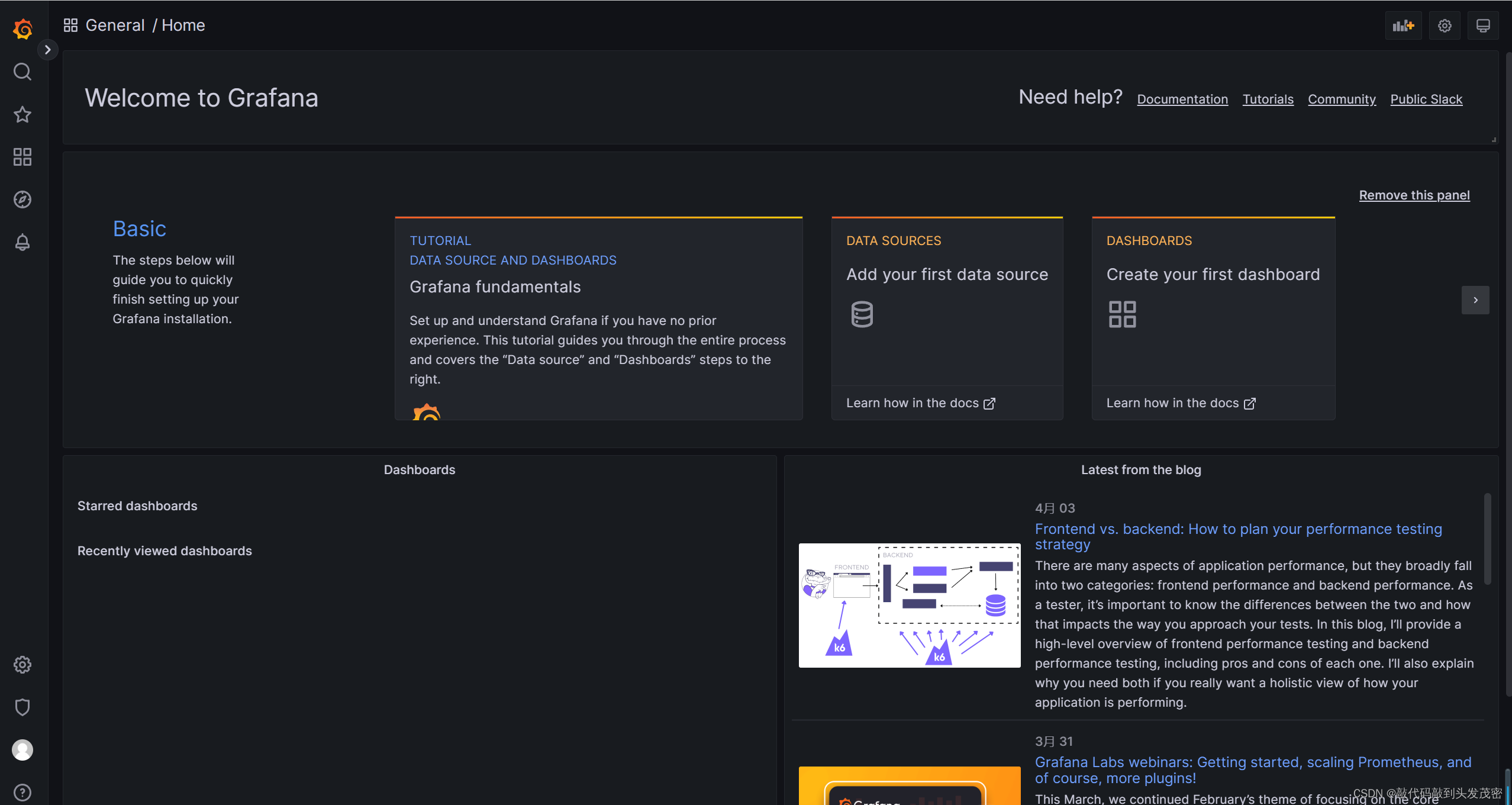Click Home in the breadcrumb
Viewport: 1512px width, 805px height.
(x=183, y=25)
